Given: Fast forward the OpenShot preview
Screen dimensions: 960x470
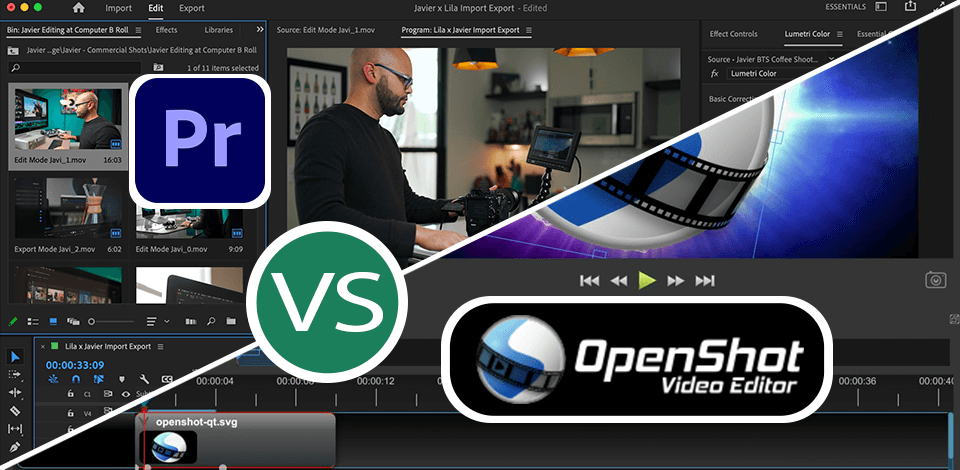Looking at the screenshot, I should [x=675, y=281].
